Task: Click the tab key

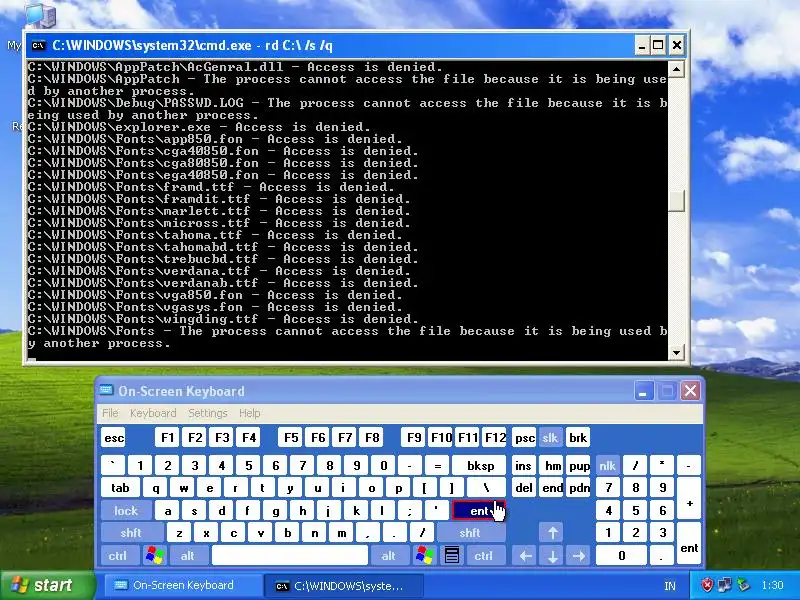Action: (x=120, y=488)
